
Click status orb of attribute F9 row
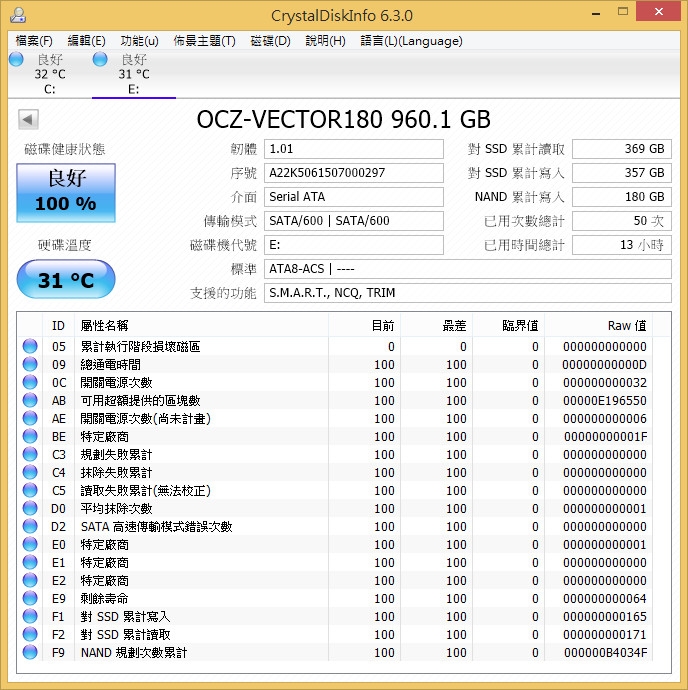coord(30,652)
